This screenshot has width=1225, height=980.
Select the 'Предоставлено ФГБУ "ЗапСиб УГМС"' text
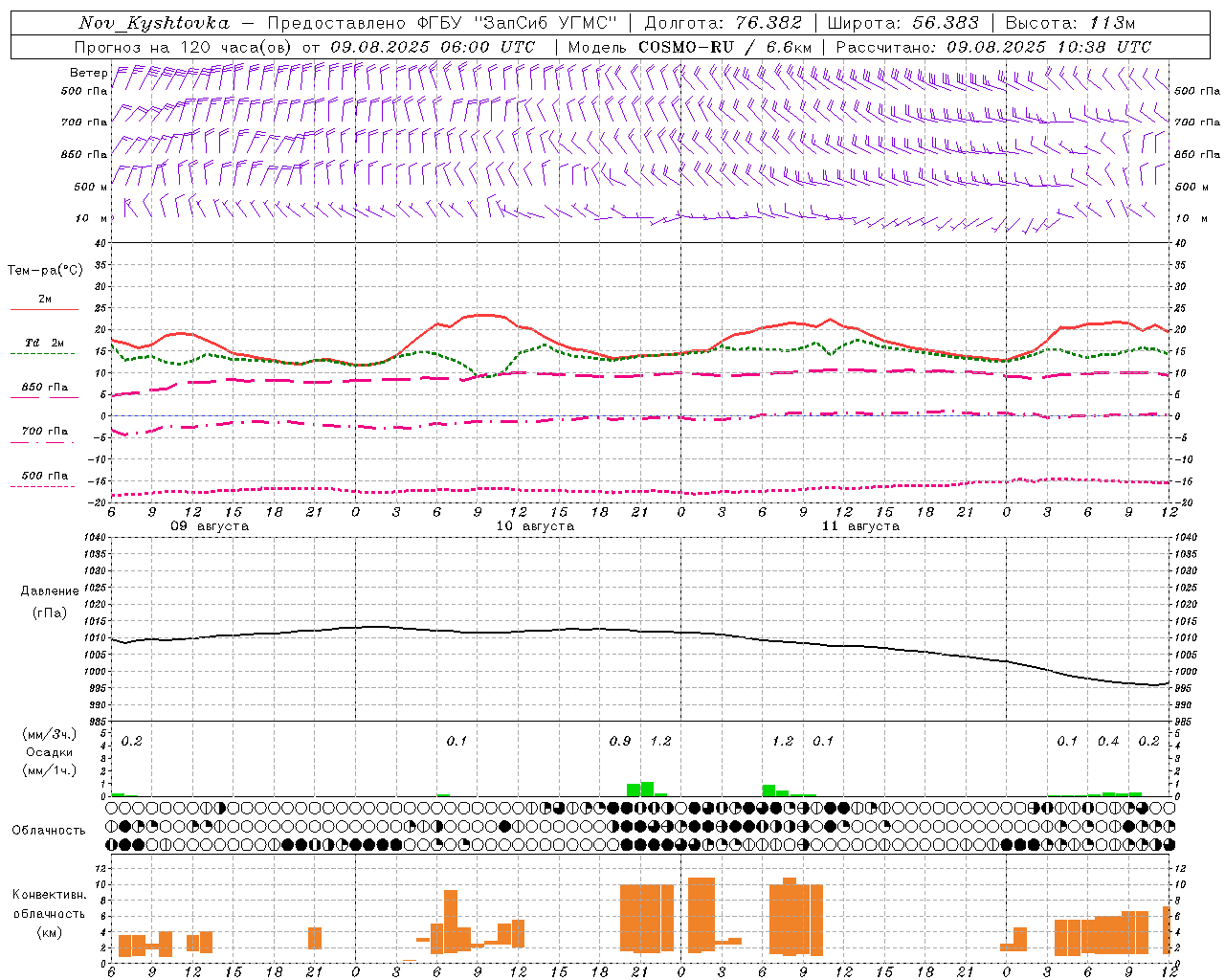point(442,23)
